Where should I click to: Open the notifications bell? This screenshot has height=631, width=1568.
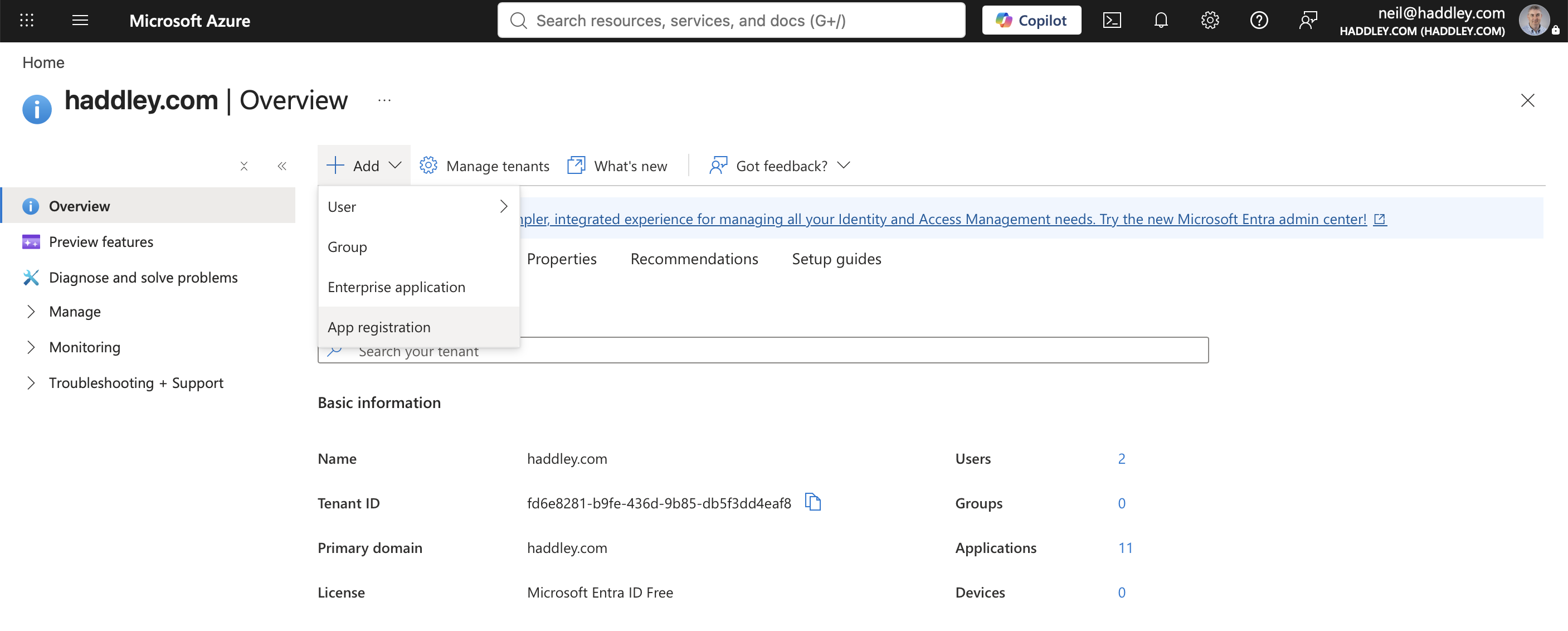[x=1161, y=21]
